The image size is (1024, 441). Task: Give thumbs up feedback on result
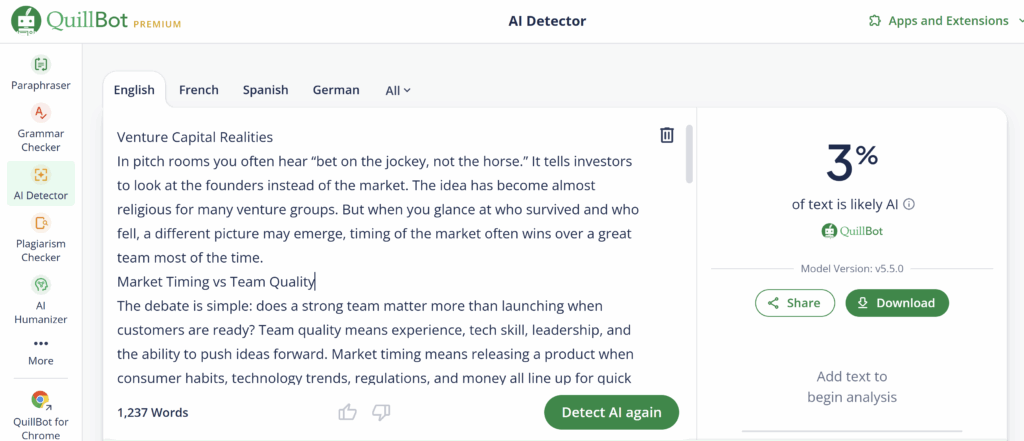click(347, 412)
